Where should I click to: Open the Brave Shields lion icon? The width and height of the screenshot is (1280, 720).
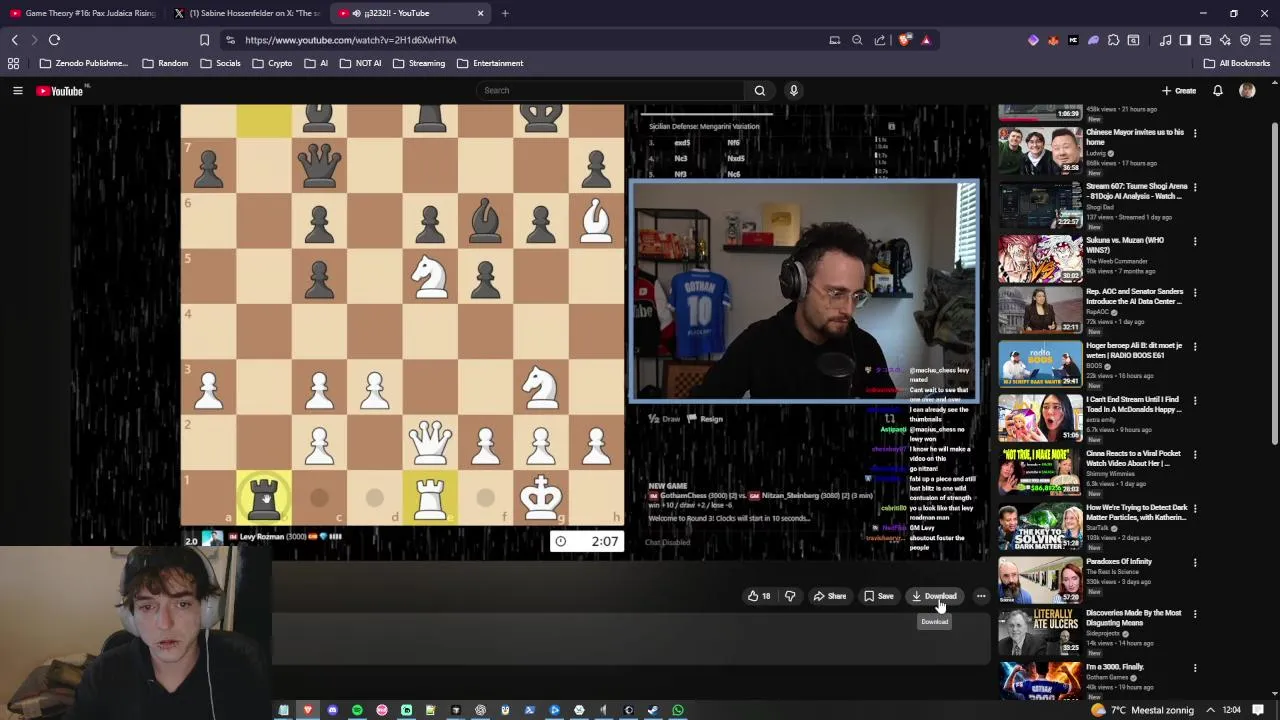point(905,40)
